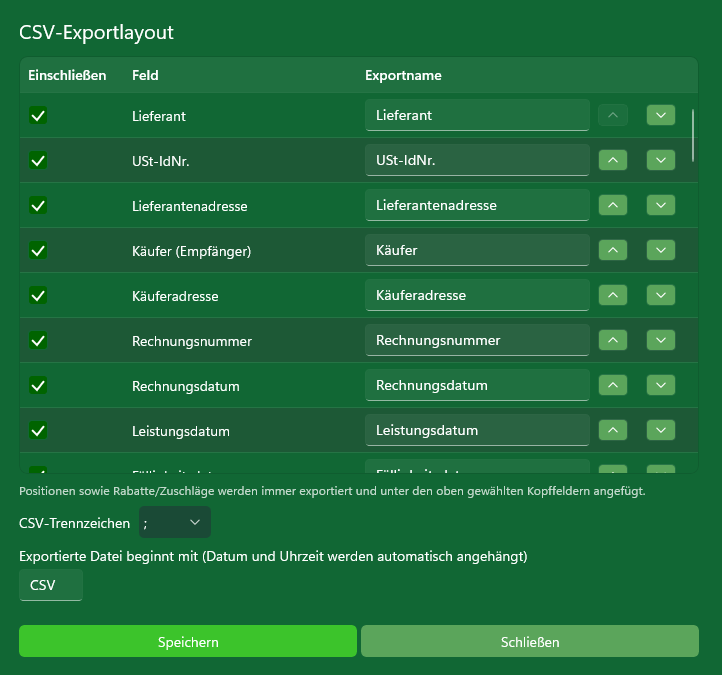
Task: Move the Lieferantenadresse row up
Action: (613, 205)
